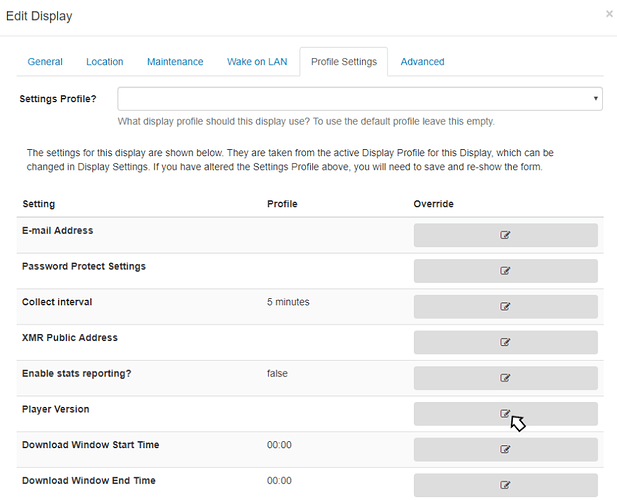This screenshot has width=617, height=500.
Task: Go to the Advanced tab
Action: [x=422, y=62]
